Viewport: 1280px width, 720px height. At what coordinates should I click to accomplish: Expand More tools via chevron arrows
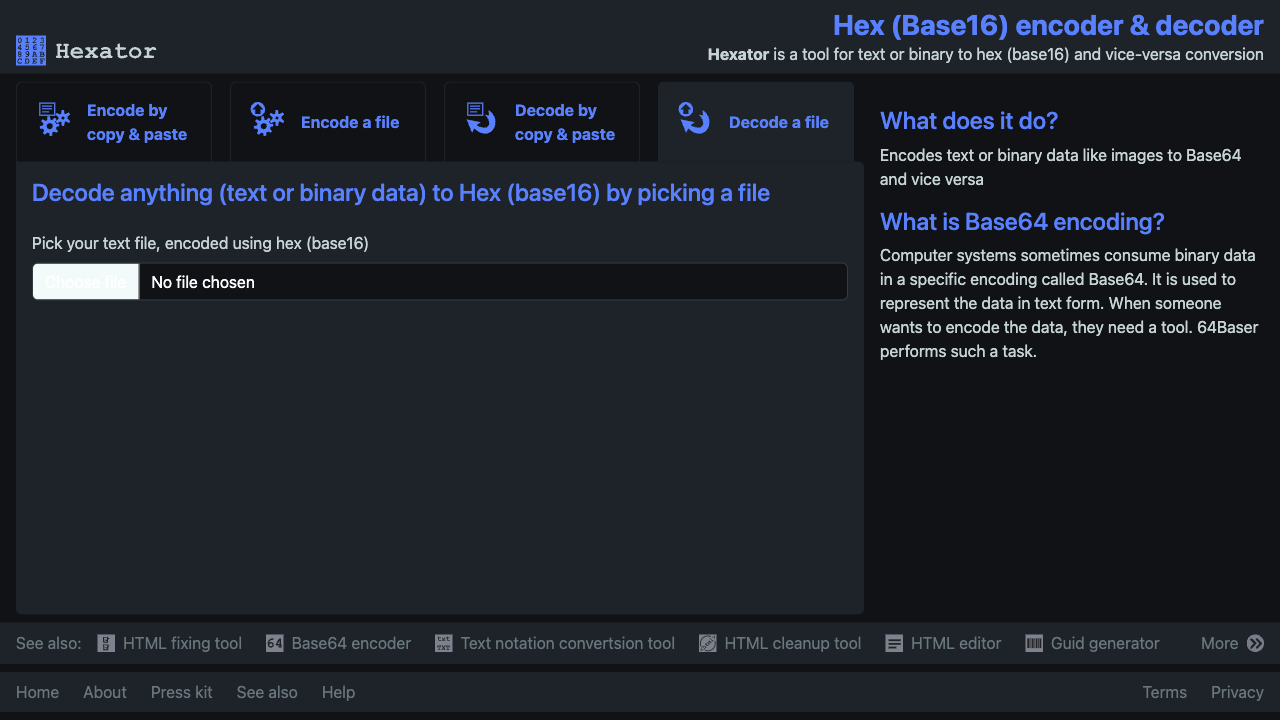[1256, 643]
